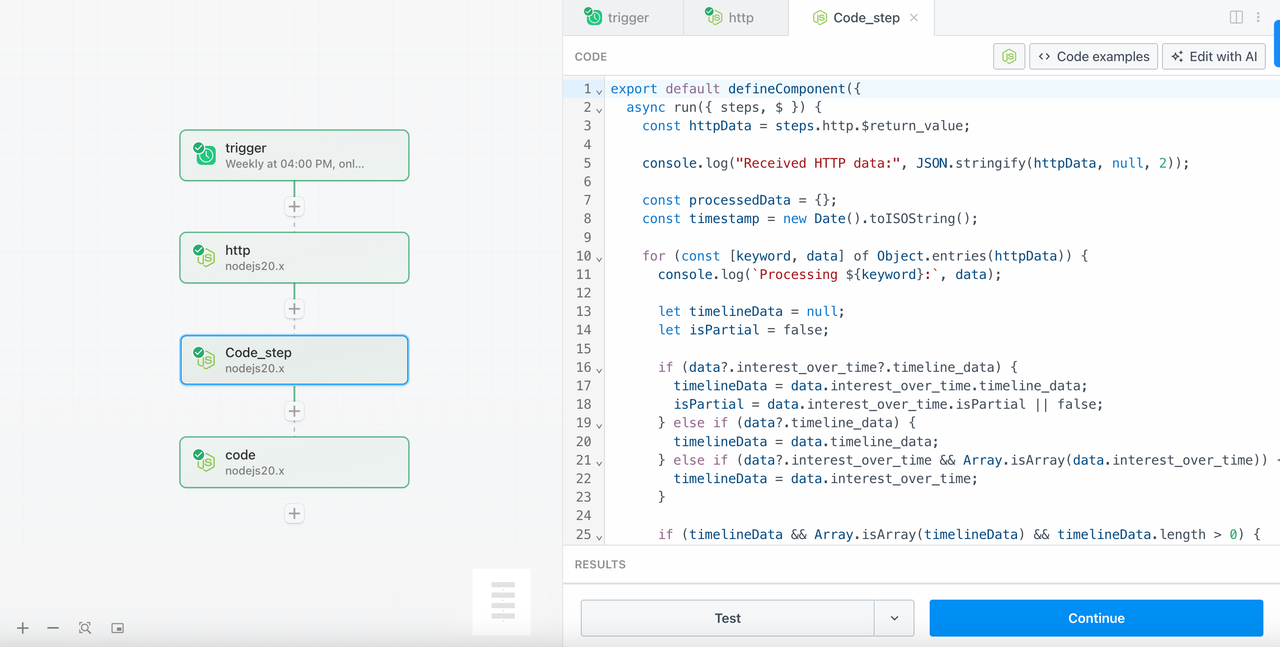Image resolution: width=1280 pixels, height=647 pixels.
Task: Collapse the else-if fold at line 21
Action: click(599, 461)
